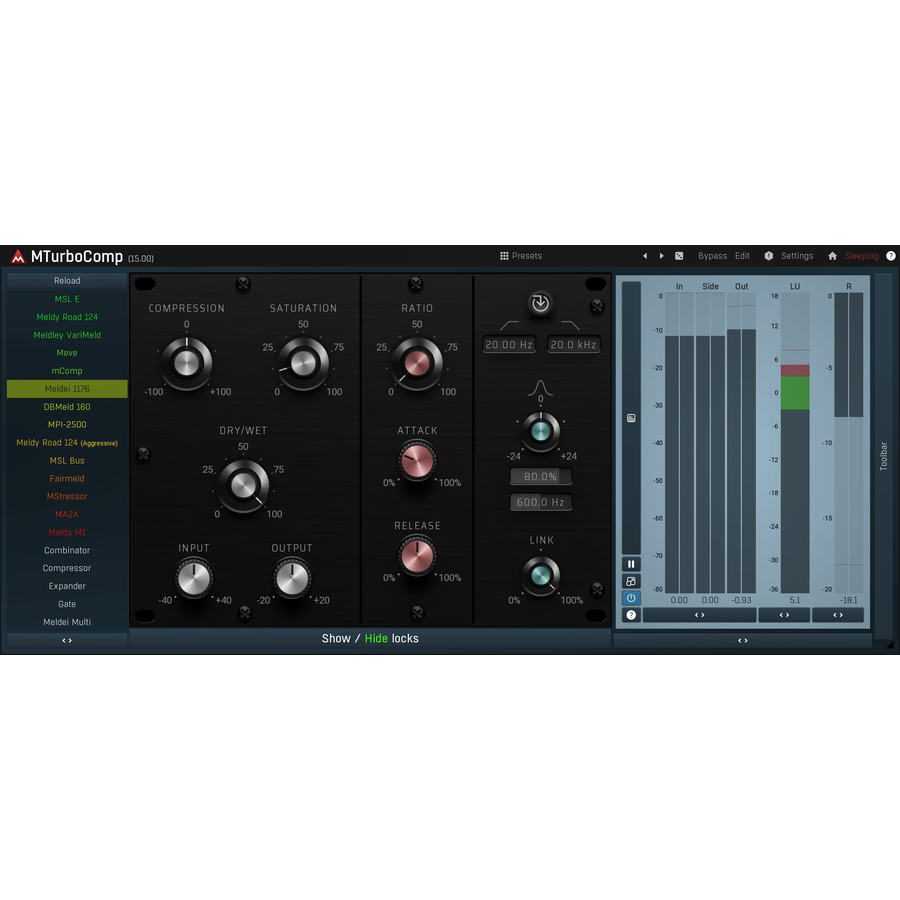Select the Expander device

[67, 586]
